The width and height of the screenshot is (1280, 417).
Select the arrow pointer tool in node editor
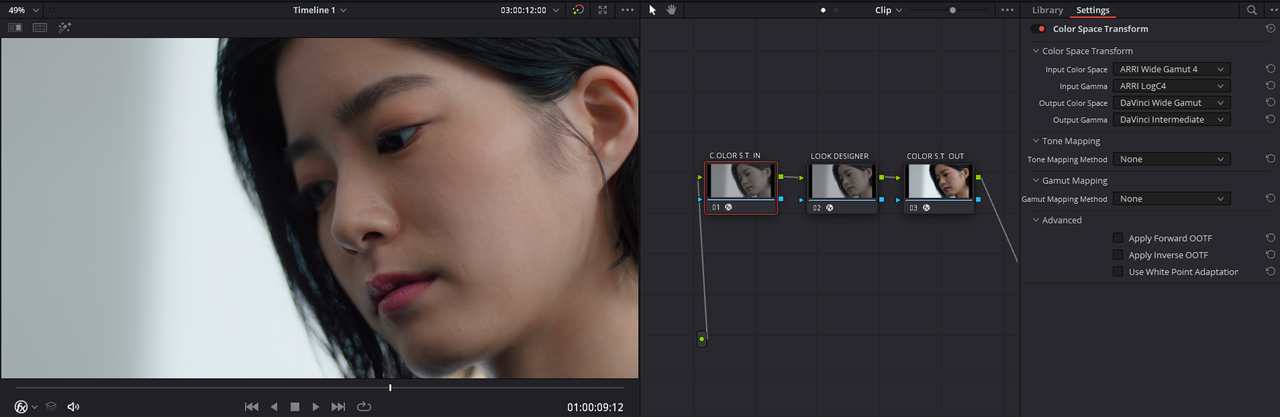(x=653, y=10)
